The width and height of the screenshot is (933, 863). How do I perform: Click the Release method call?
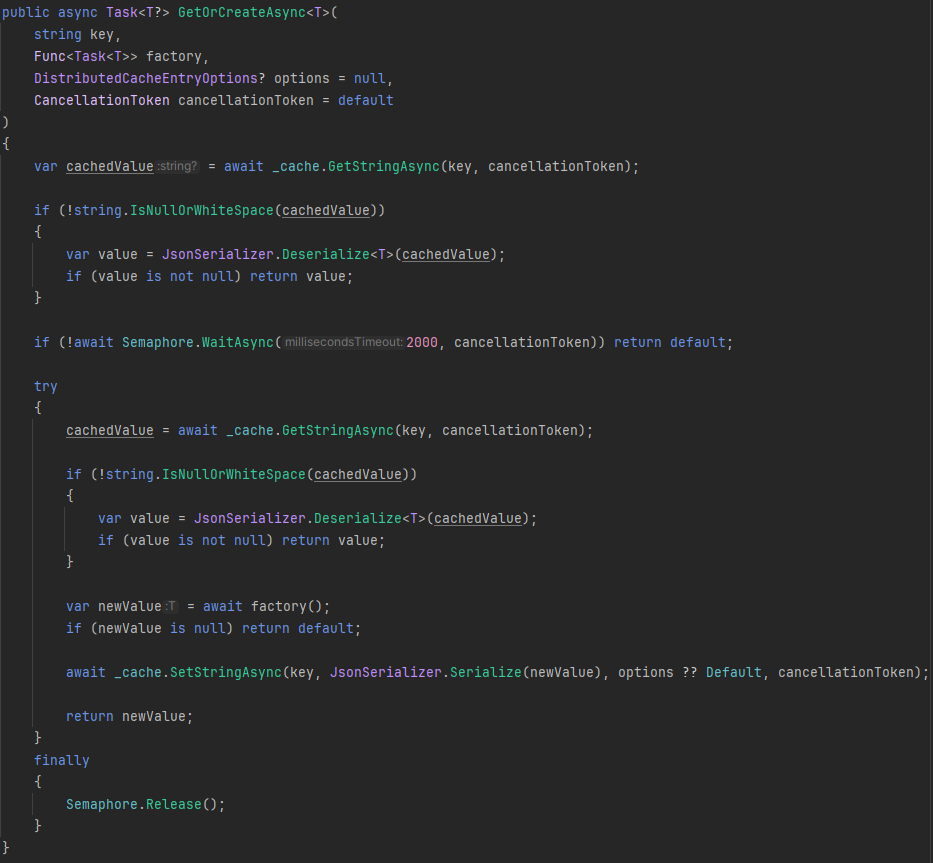click(x=174, y=805)
